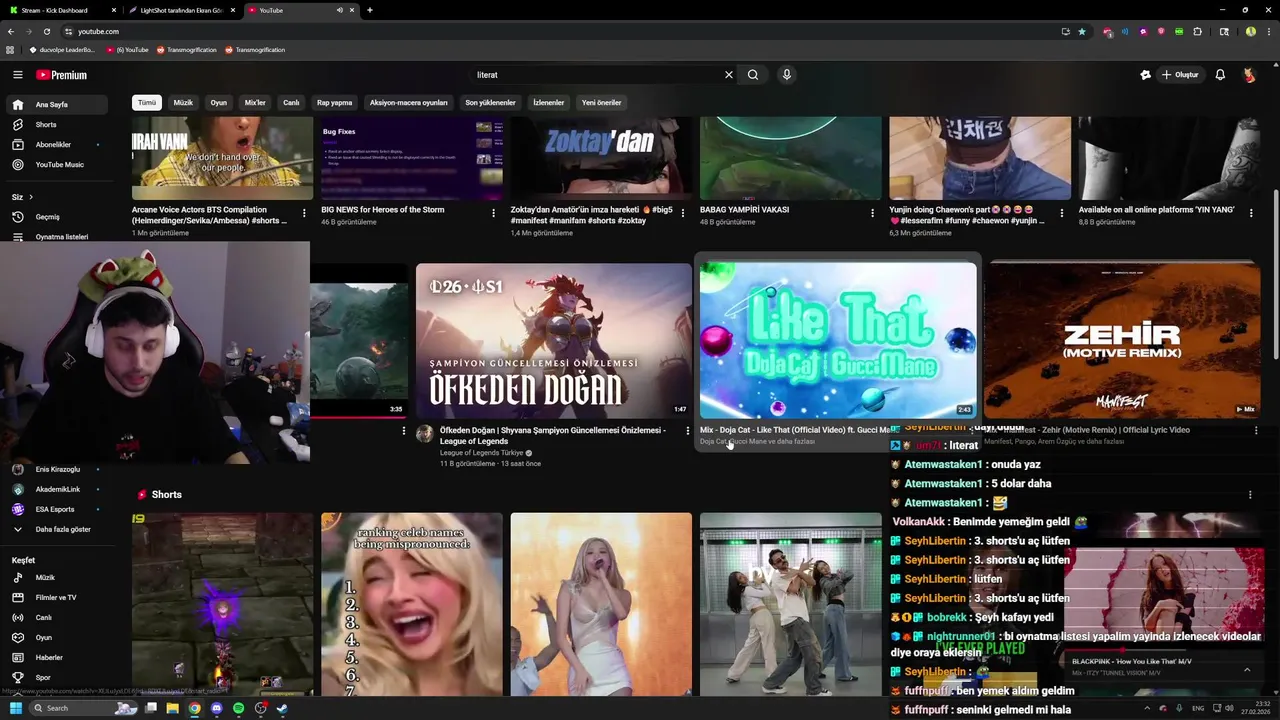Open the YouTube notifications bell
1280x720 pixels.
pos(1220,75)
